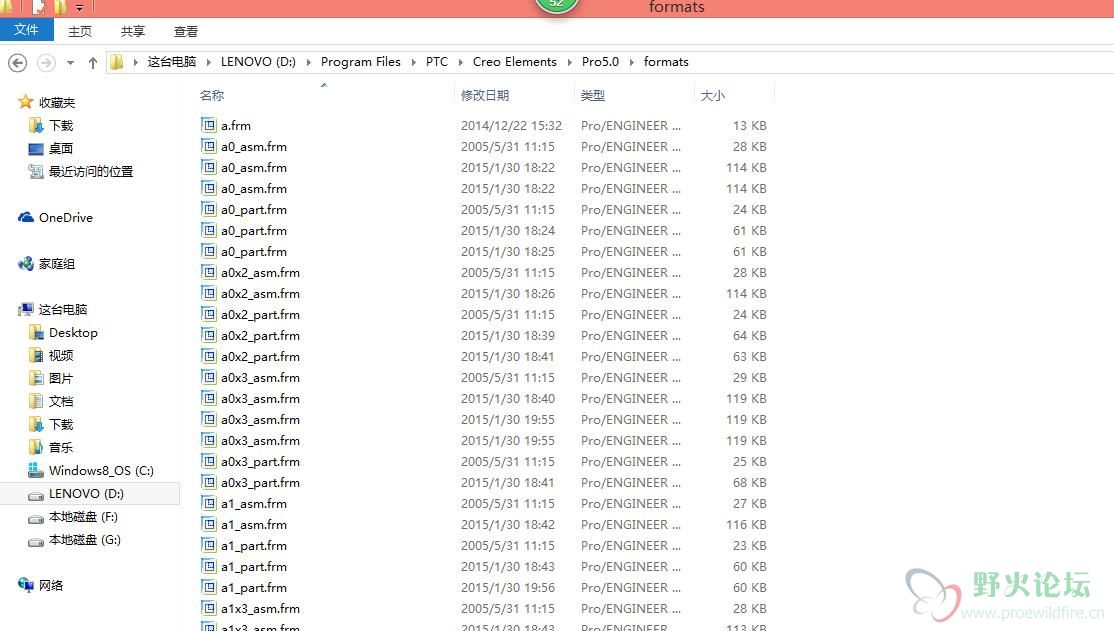Select a0x3_part.frm file name sized 25 KB

pyautogui.click(x=260, y=462)
